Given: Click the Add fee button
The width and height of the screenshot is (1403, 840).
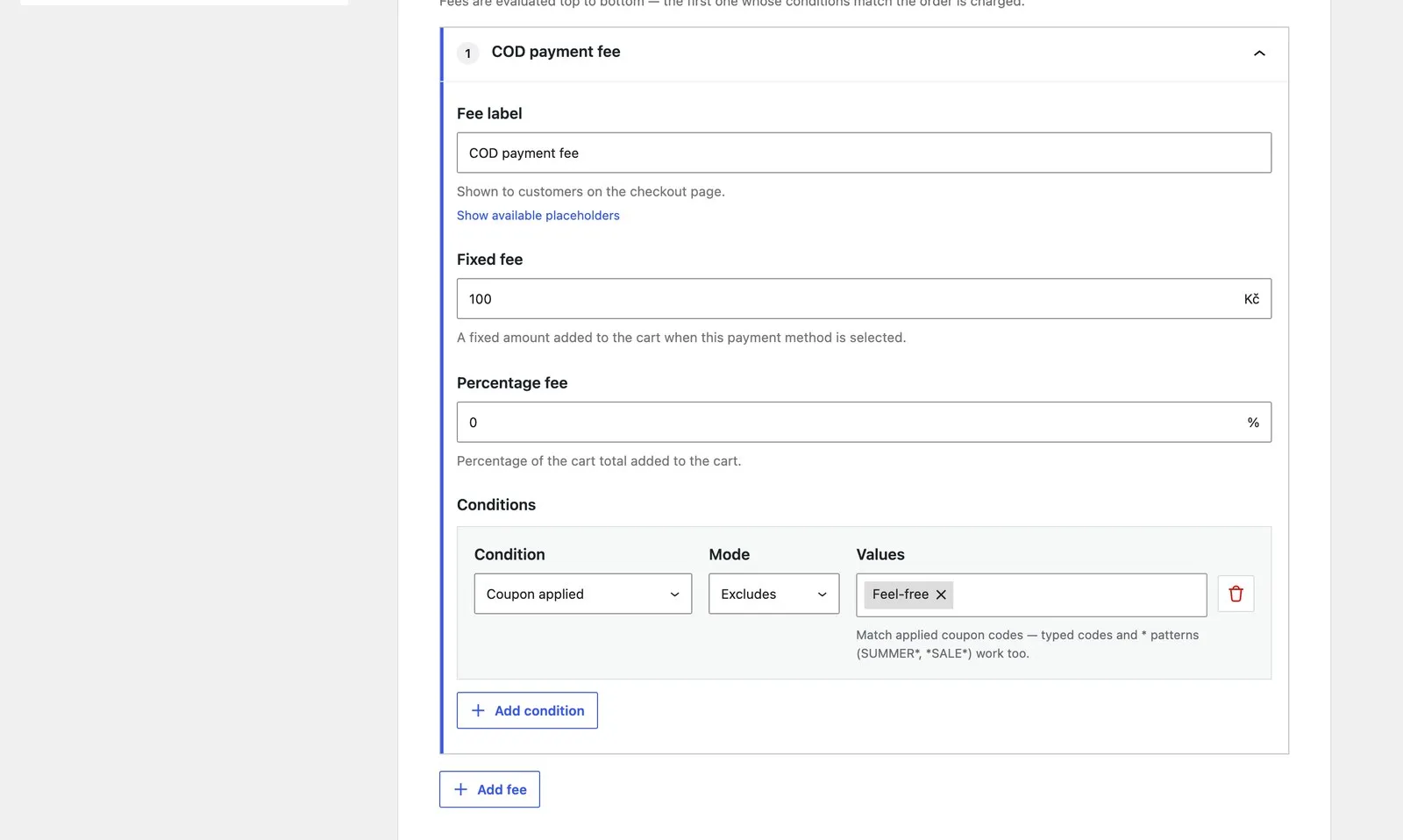Looking at the screenshot, I should [489, 789].
